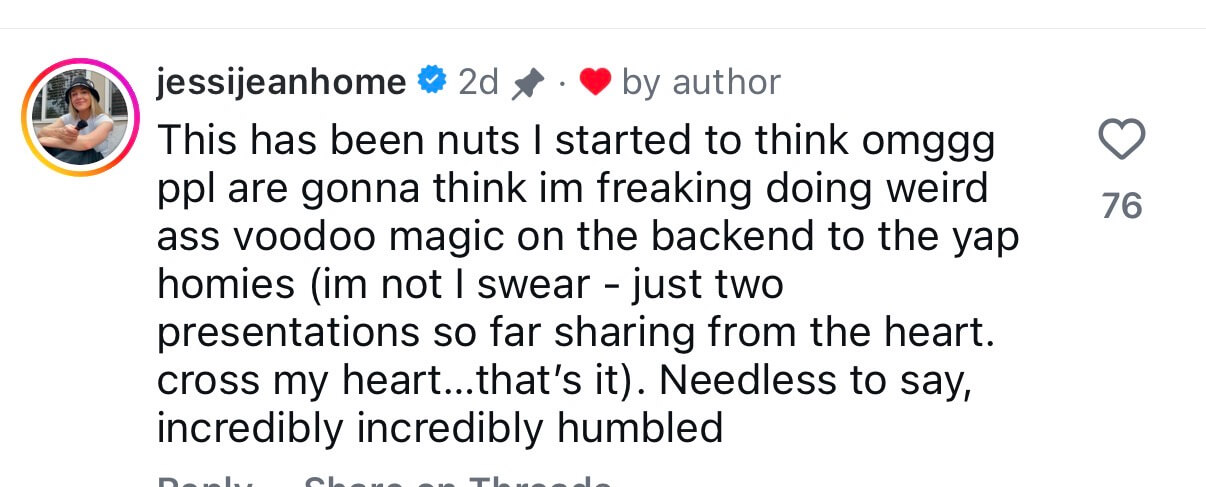The image size is (1206, 487).
Task: View the 76 likes count on the comment
Action: (x=1121, y=206)
